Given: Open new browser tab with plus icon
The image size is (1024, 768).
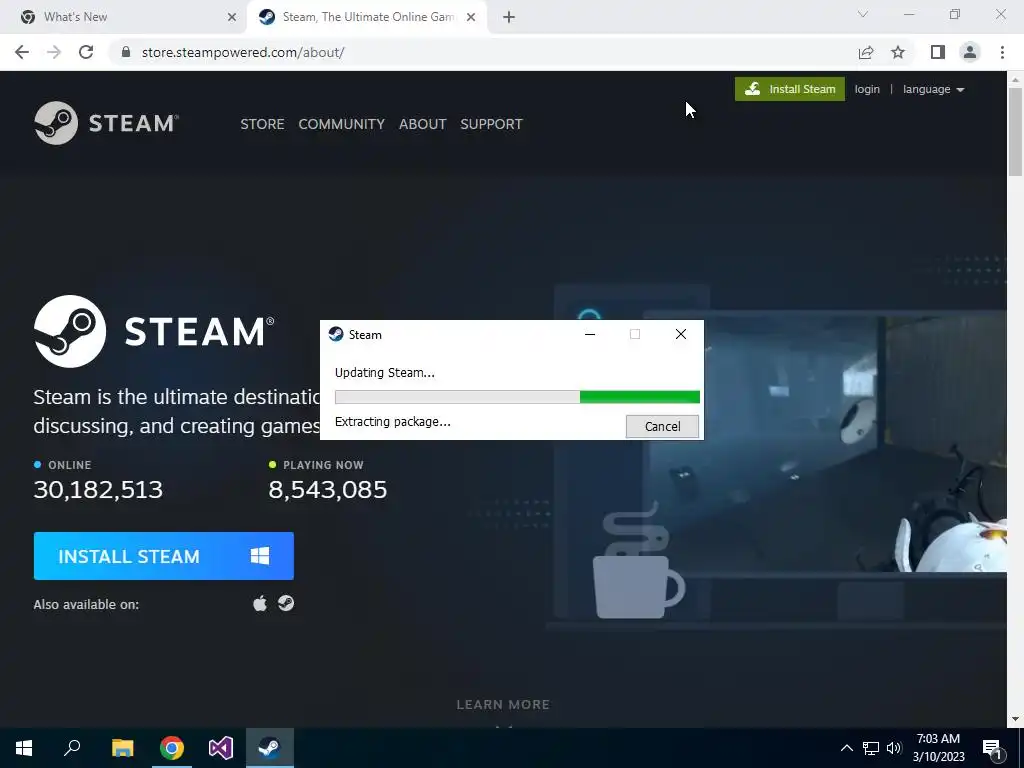Looking at the screenshot, I should tap(509, 17).
